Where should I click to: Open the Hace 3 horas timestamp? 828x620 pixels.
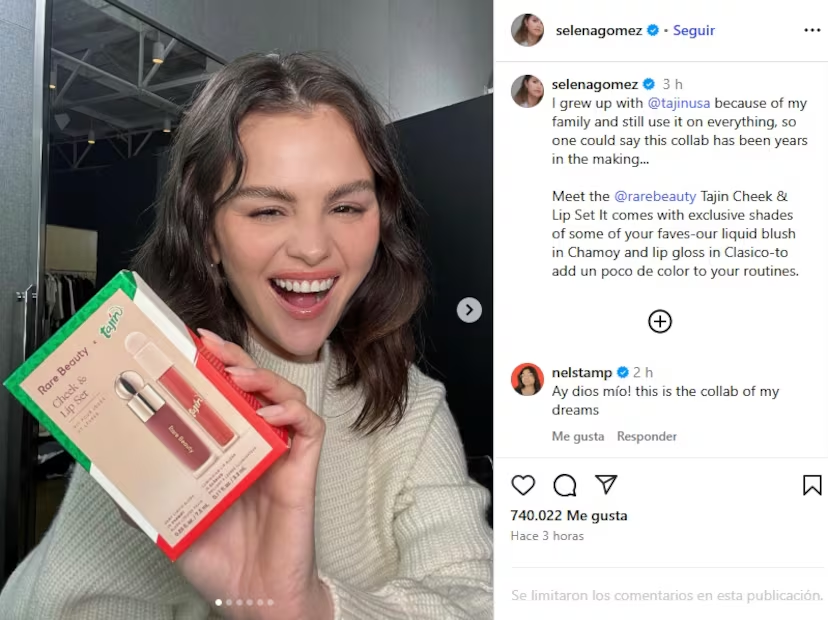coord(547,536)
